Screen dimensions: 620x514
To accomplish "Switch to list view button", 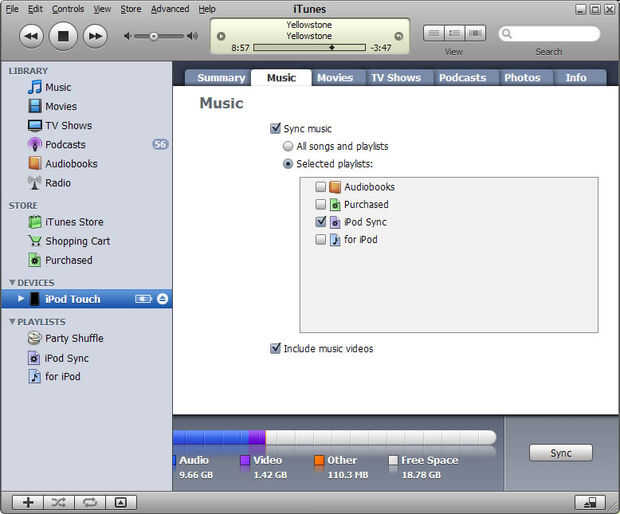I will [x=434, y=33].
